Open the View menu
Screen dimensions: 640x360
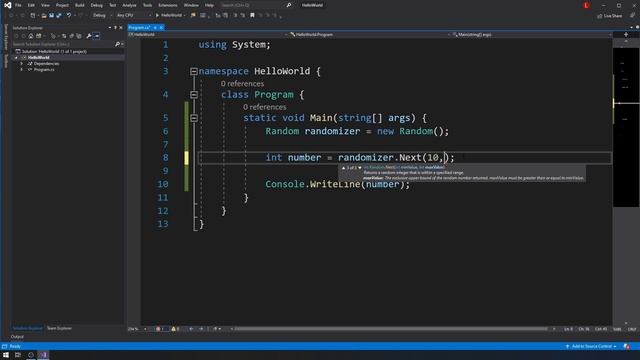point(45,5)
